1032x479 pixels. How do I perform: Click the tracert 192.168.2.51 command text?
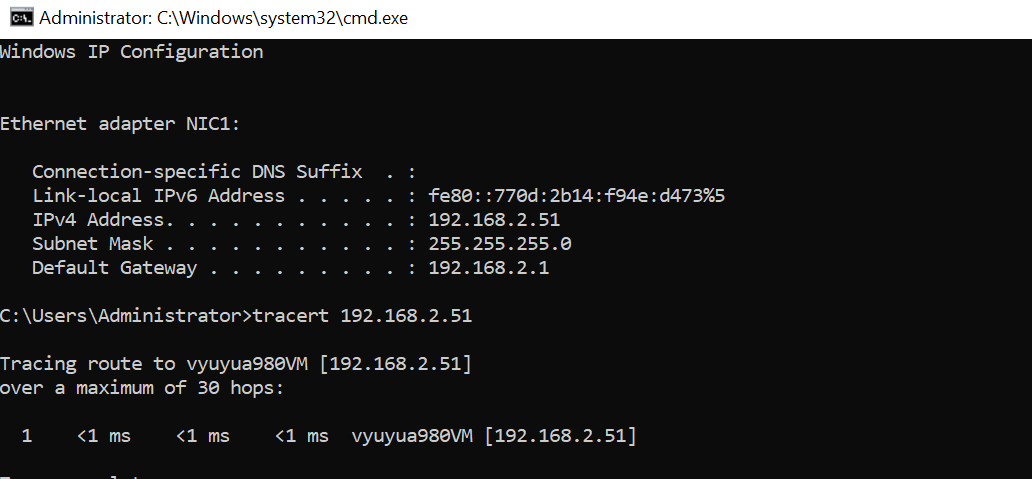coord(363,316)
